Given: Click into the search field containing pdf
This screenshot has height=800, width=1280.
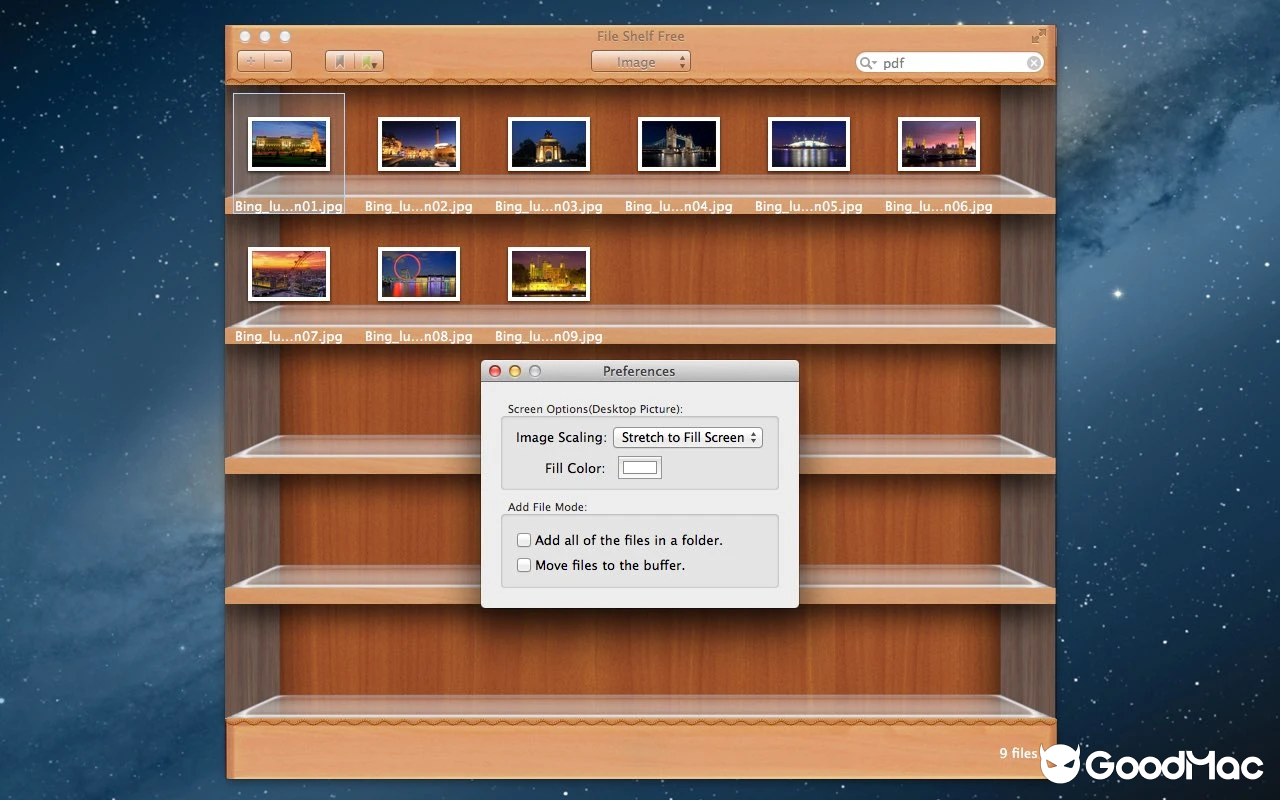Looking at the screenshot, I should pyautogui.click(x=950, y=63).
